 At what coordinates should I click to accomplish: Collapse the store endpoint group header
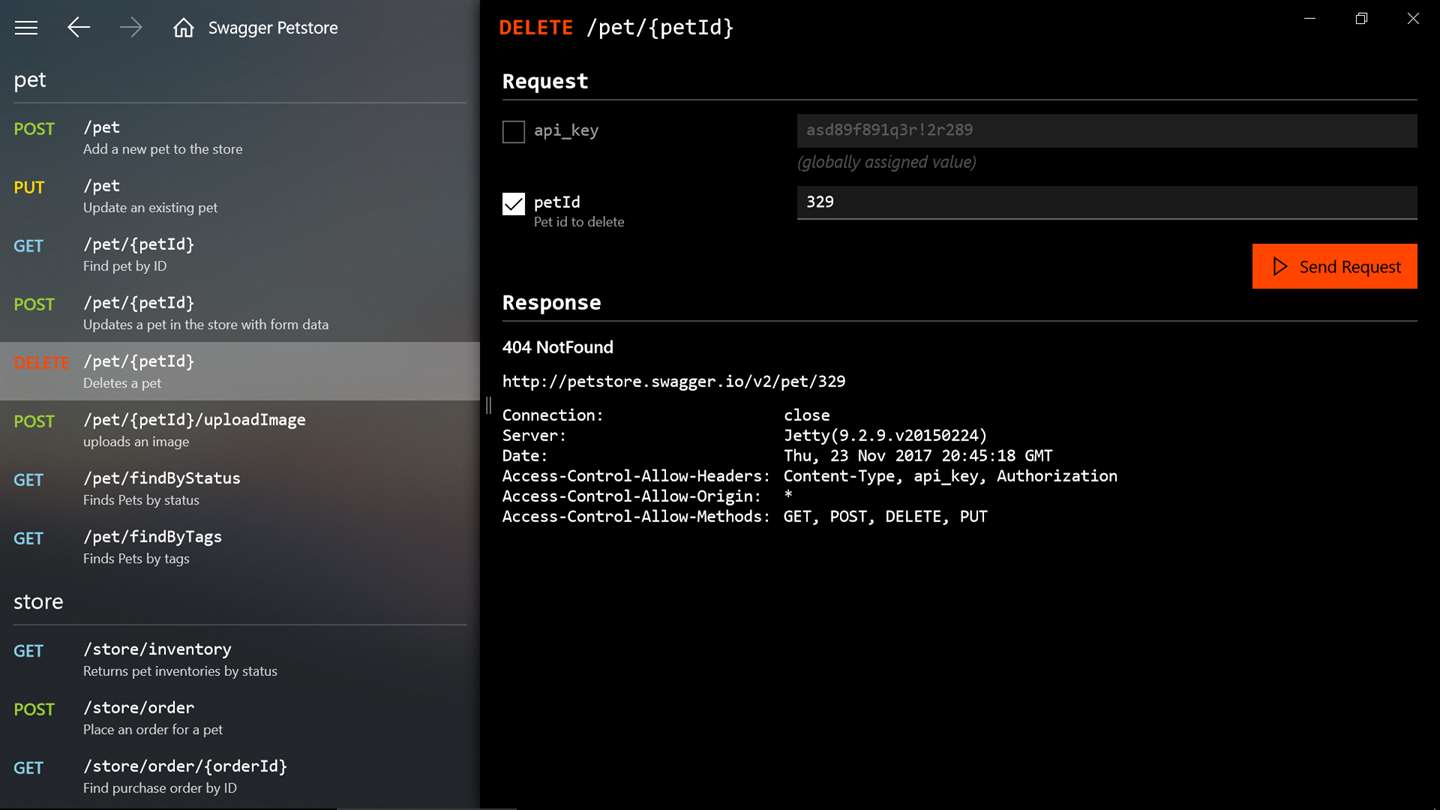[38, 602]
